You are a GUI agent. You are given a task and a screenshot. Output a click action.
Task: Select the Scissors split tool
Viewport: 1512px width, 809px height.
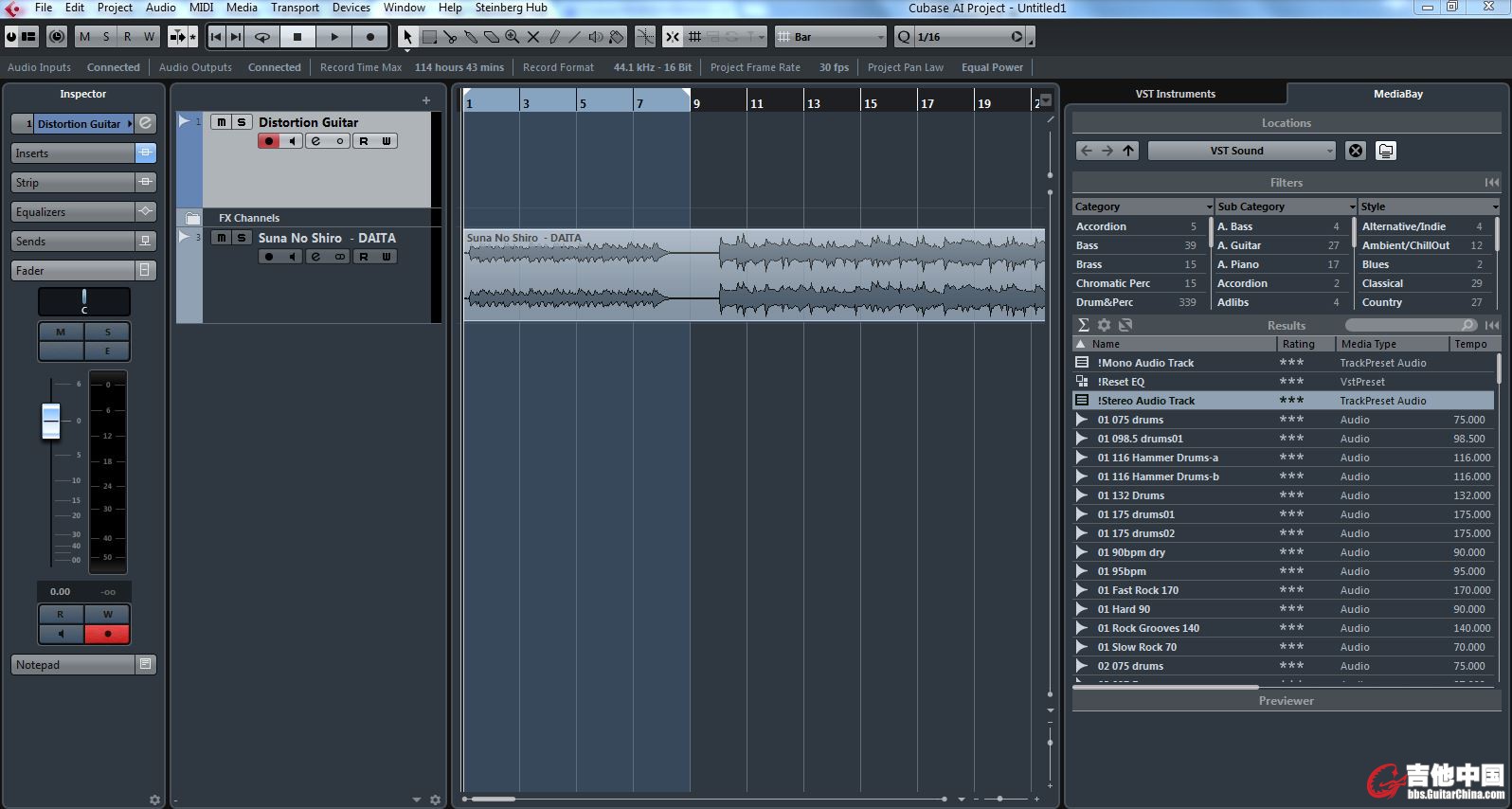coord(450,37)
